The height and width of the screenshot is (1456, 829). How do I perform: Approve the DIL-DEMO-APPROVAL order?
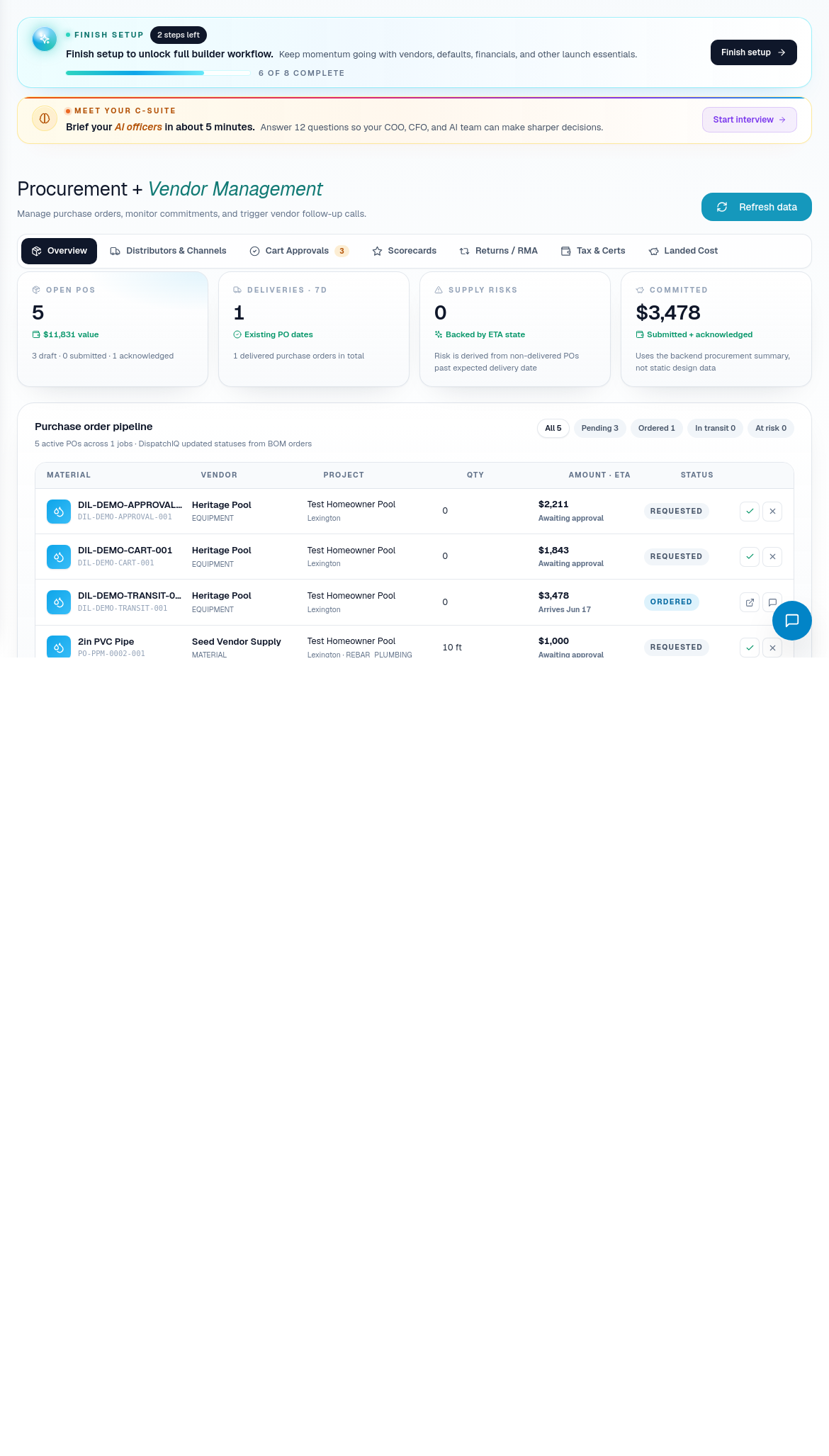tap(750, 511)
